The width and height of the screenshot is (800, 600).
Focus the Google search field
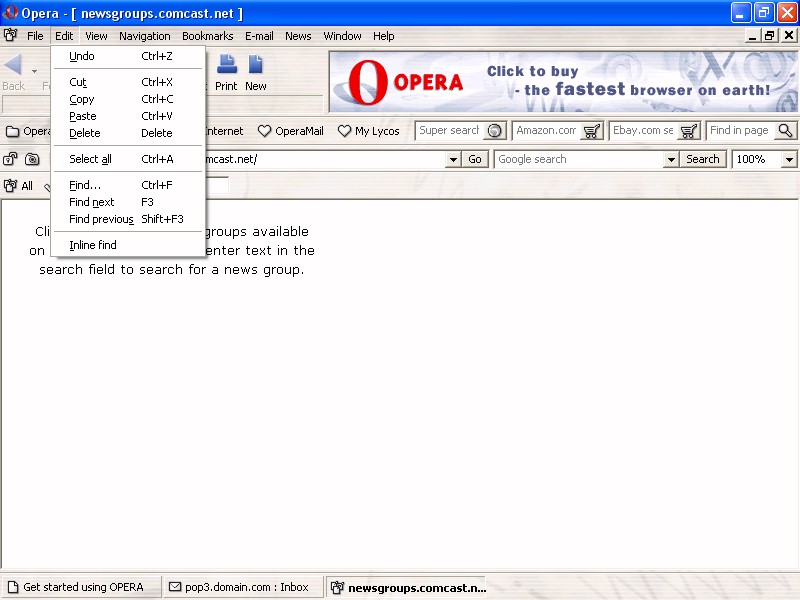point(580,160)
